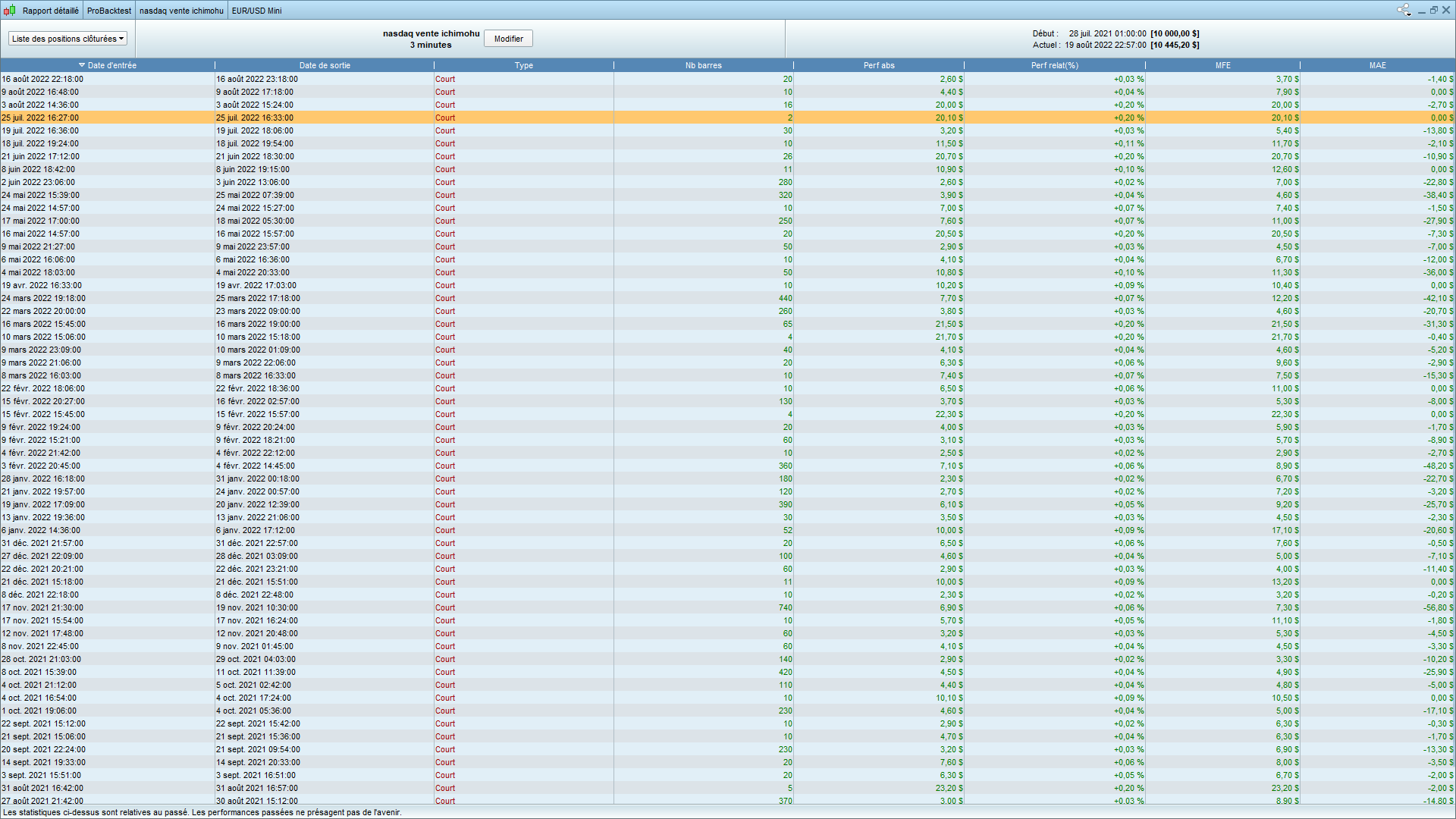Close the detailed report window
The width and height of the screenshot is (1456, 819).
(1446, 10)
